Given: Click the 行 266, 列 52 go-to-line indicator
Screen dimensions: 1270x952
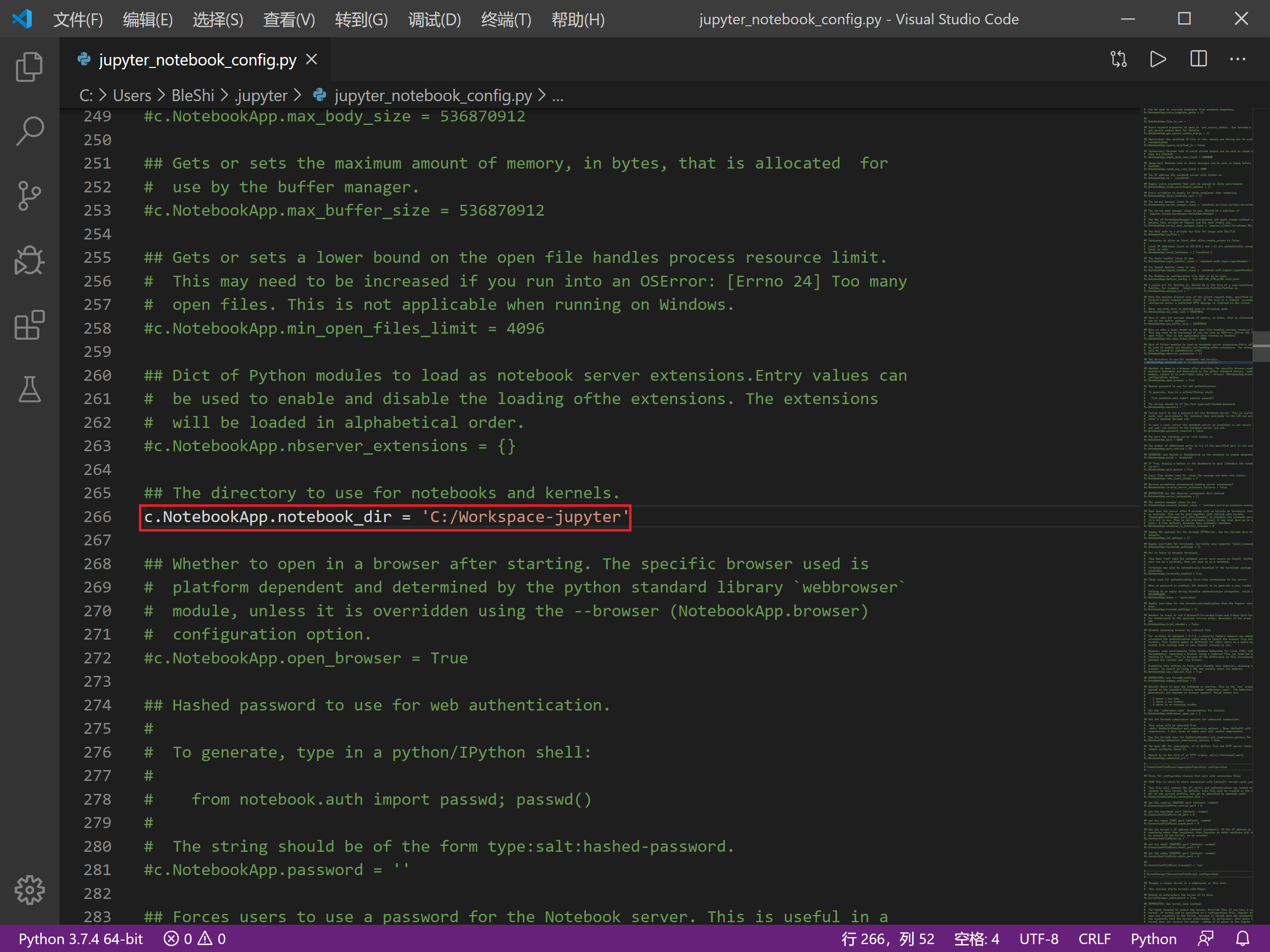Looking at the screenshot, I should click(x=888, y=939).
